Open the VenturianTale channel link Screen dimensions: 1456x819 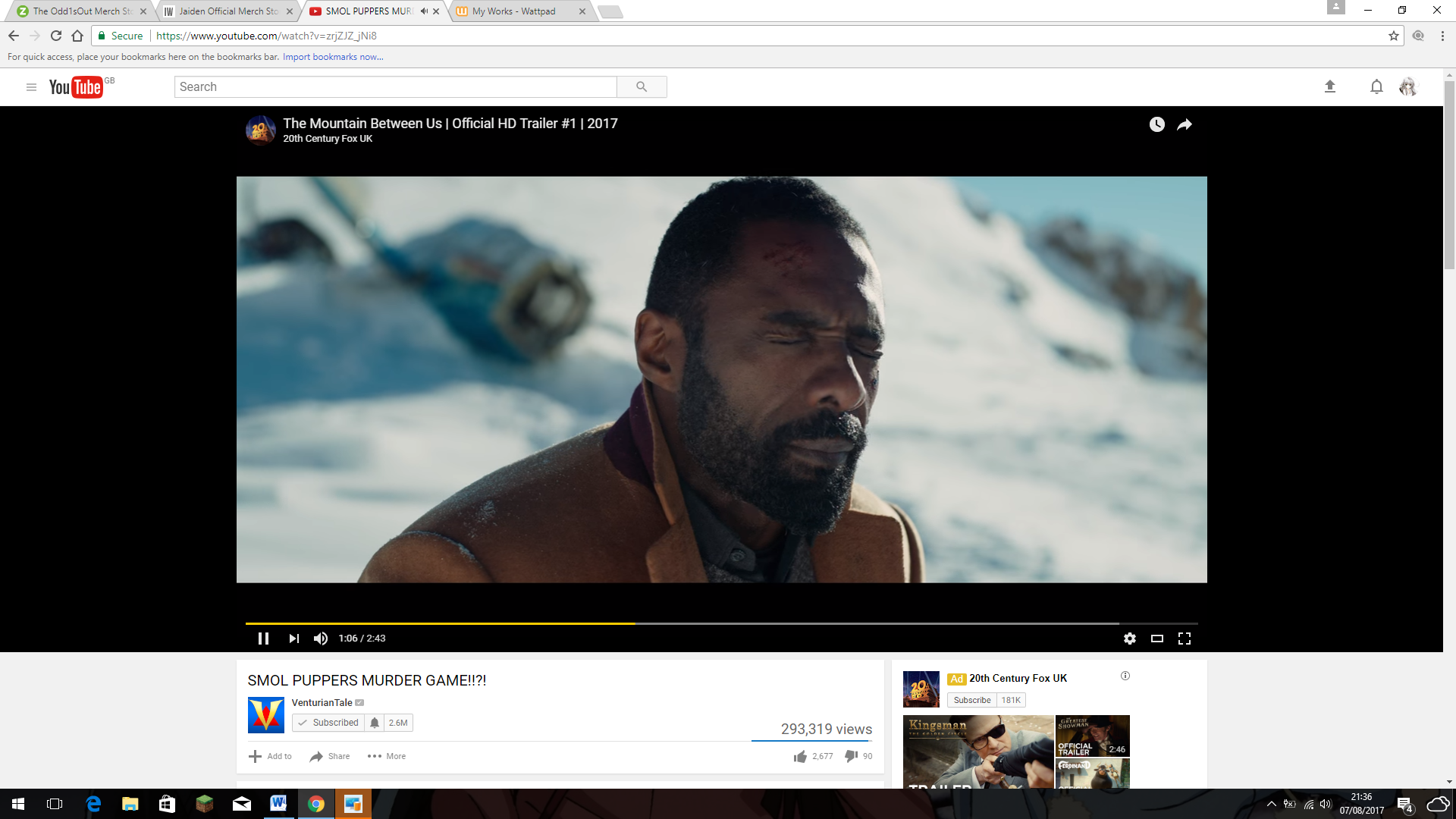coord(322,703)
